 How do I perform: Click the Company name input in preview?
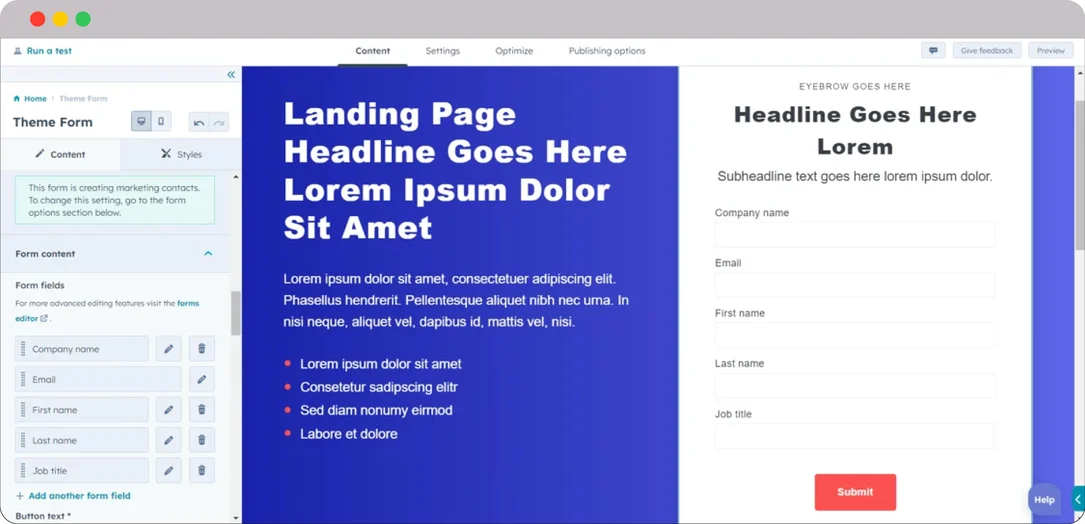(x=855, y=235)
